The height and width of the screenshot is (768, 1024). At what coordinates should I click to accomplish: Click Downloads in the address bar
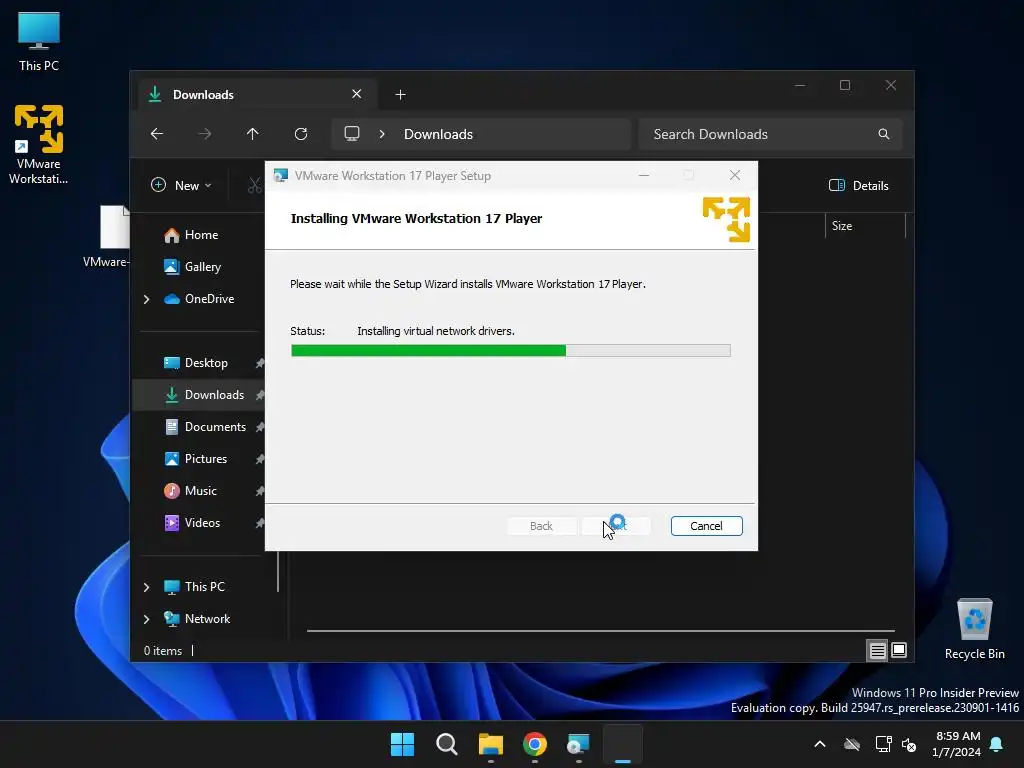(x=438, y=134)
